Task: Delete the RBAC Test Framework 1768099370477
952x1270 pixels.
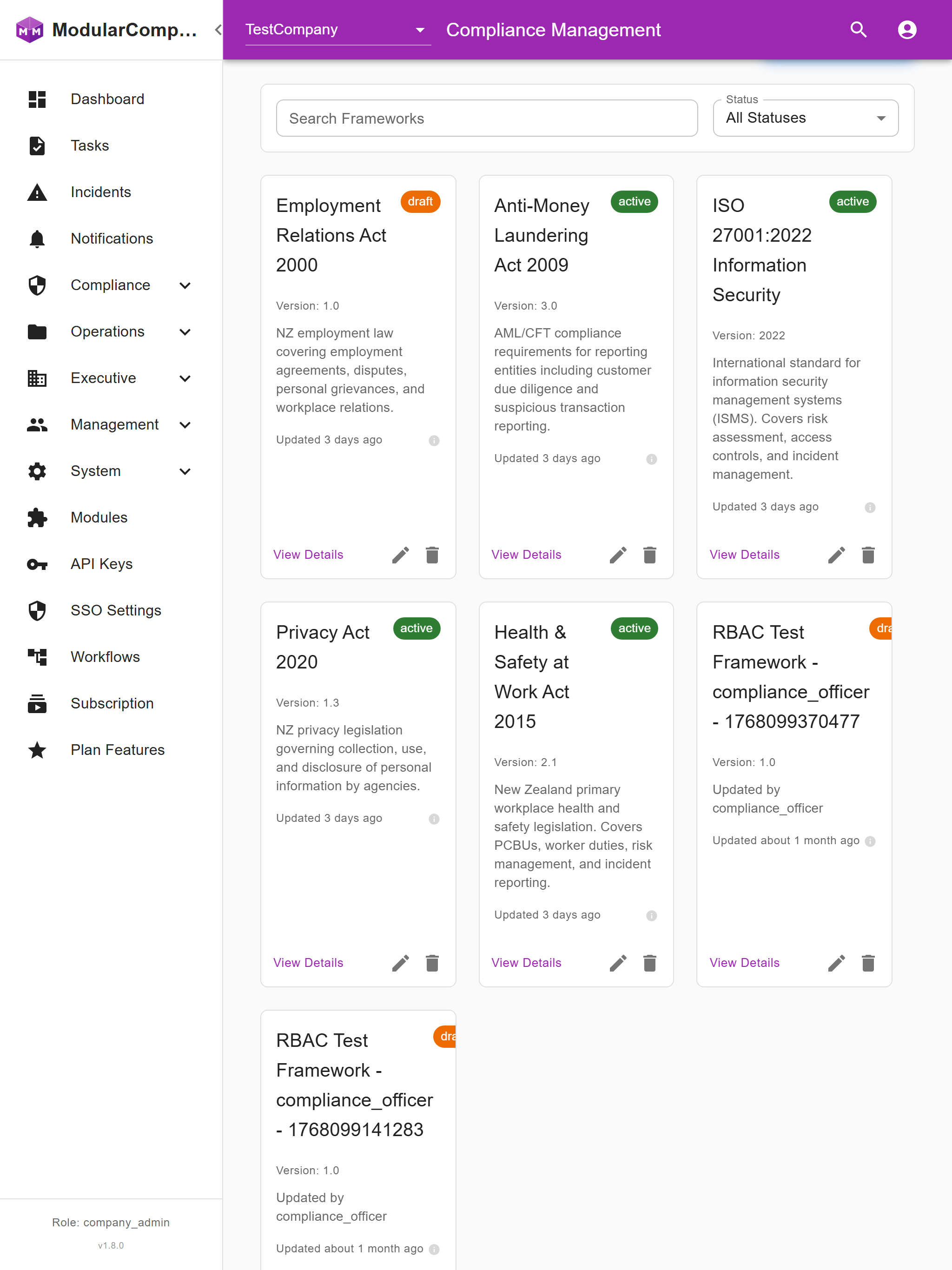Action: point(868,963)
